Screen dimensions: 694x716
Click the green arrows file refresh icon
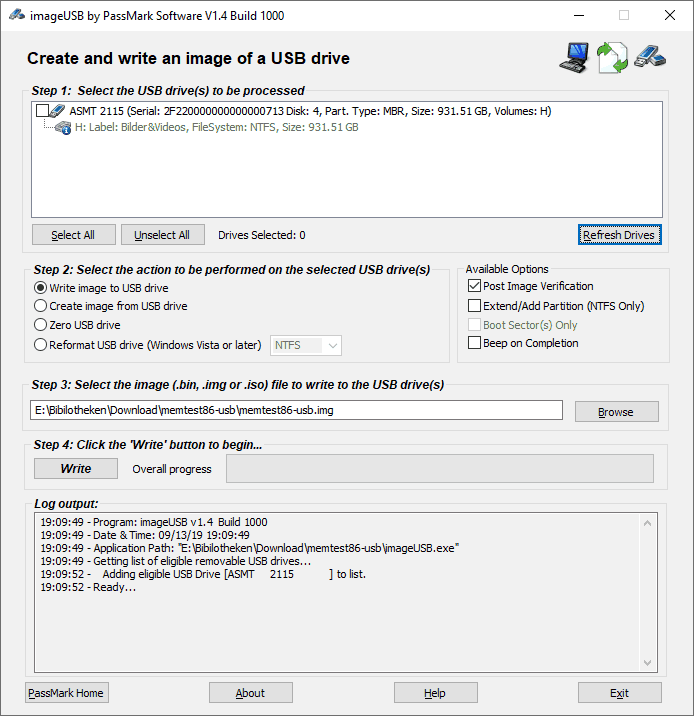pos(612,58)
